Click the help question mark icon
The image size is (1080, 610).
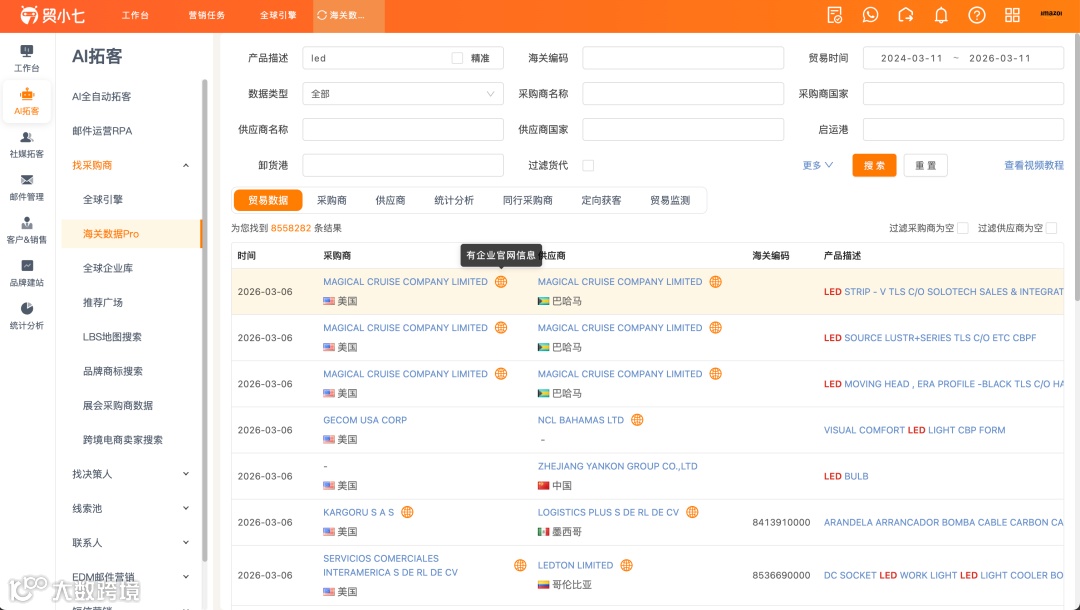pos(977,14)
